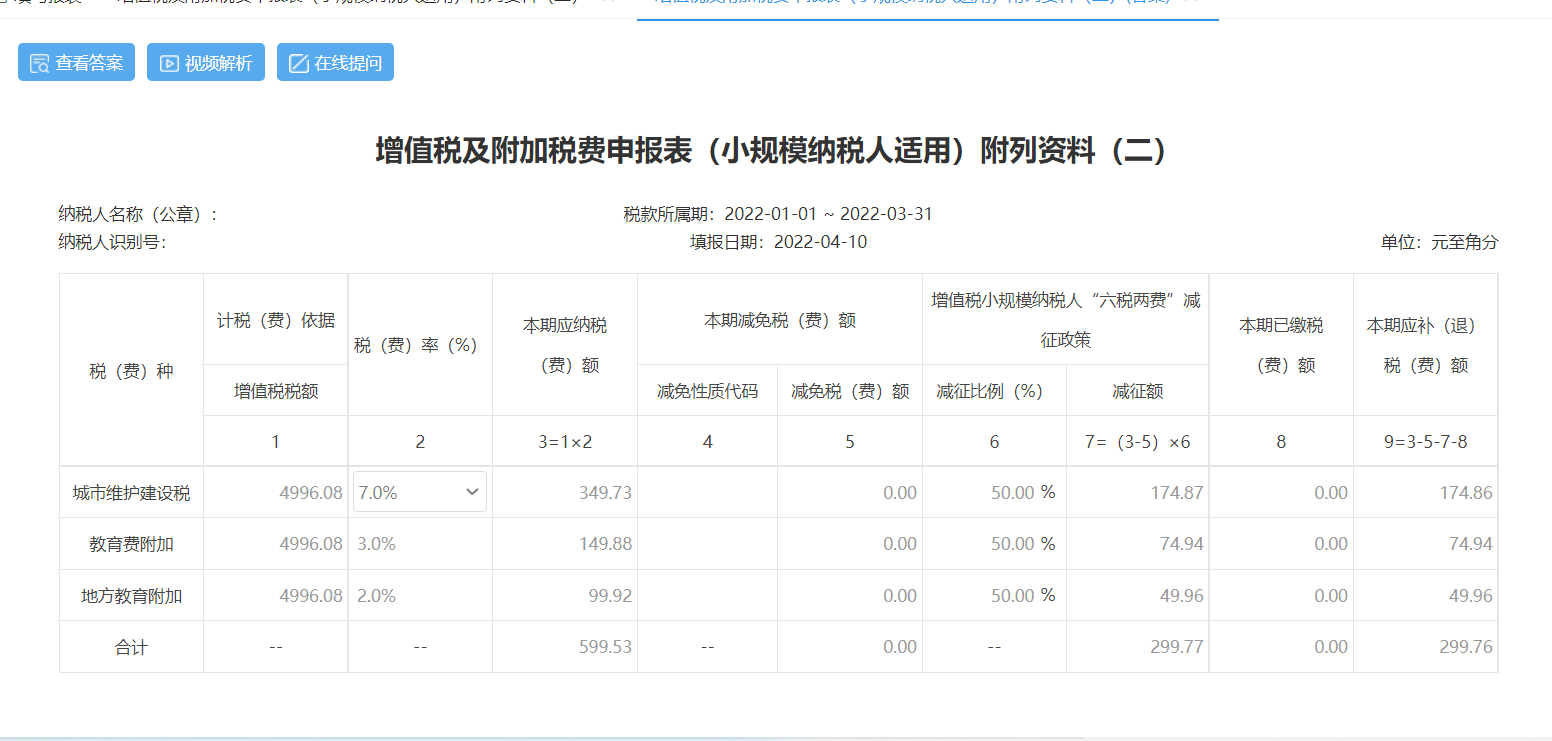Image resolution: width=1552 pixels, height=741 pixels.
Task: Click the 减免税(费)额 0.00 in the 城市维护建设税 row
Action: click(900, 493)
